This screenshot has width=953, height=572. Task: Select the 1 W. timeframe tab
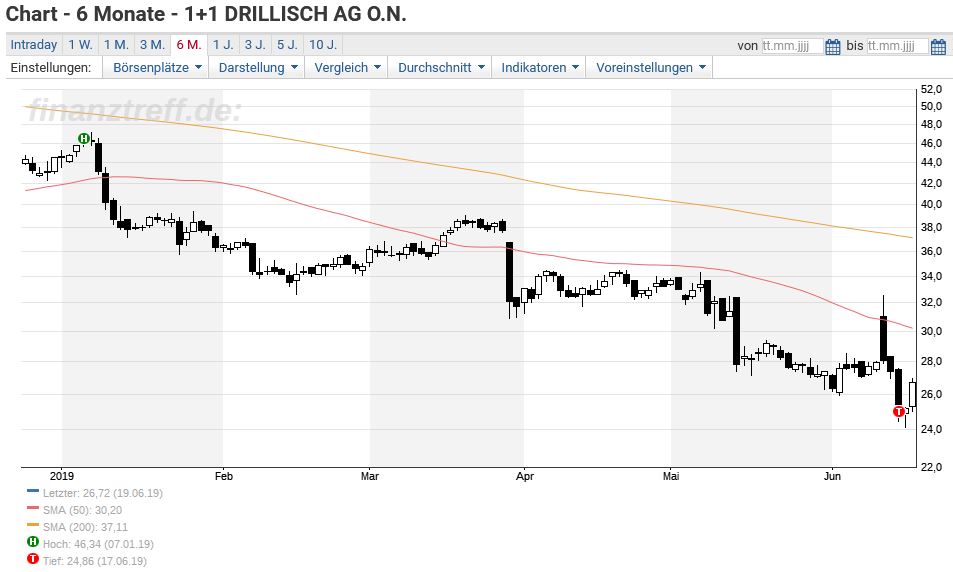(80, 45)
